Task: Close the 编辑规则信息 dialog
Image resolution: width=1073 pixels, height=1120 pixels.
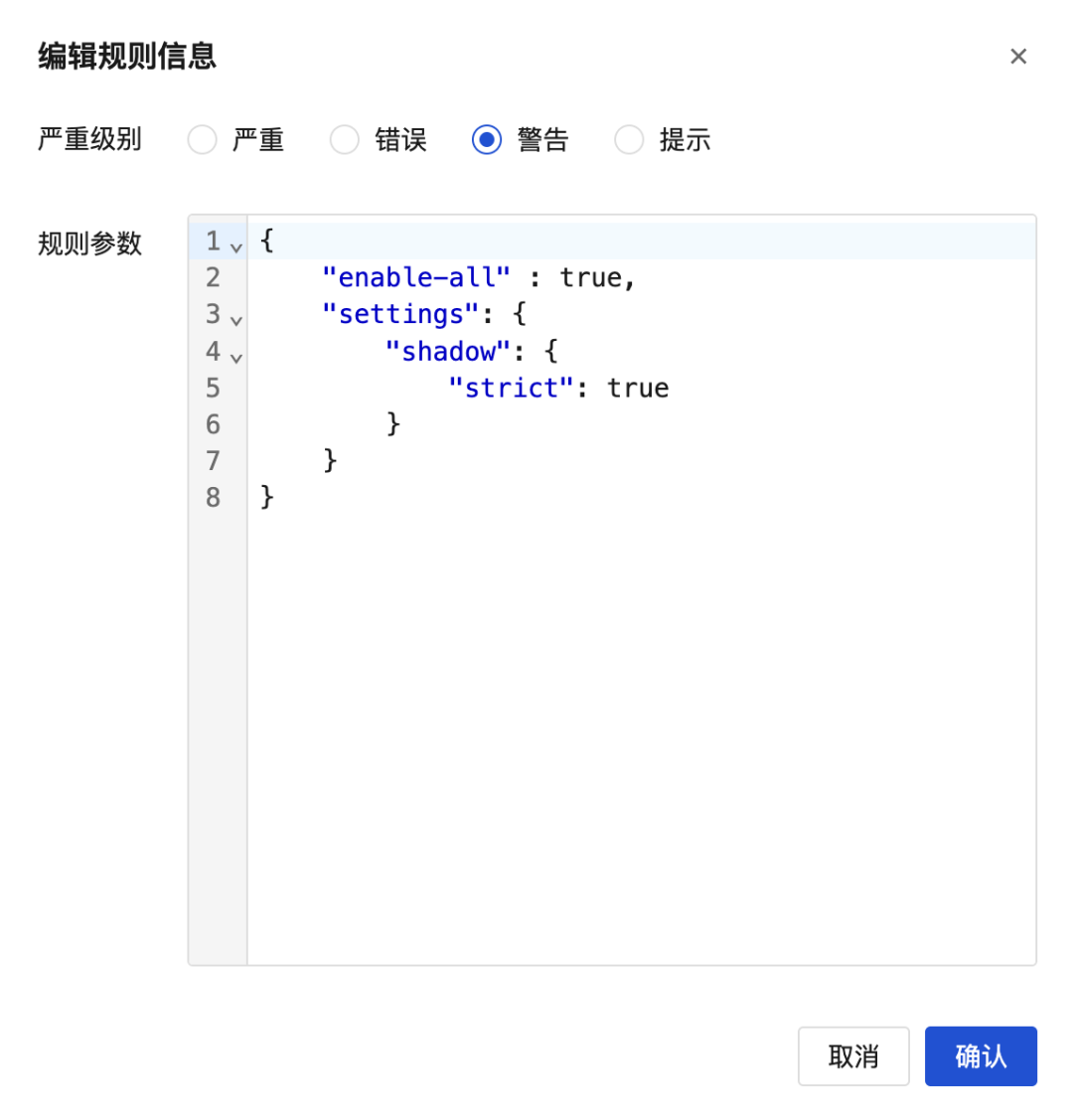Action: coord(1018,57)
